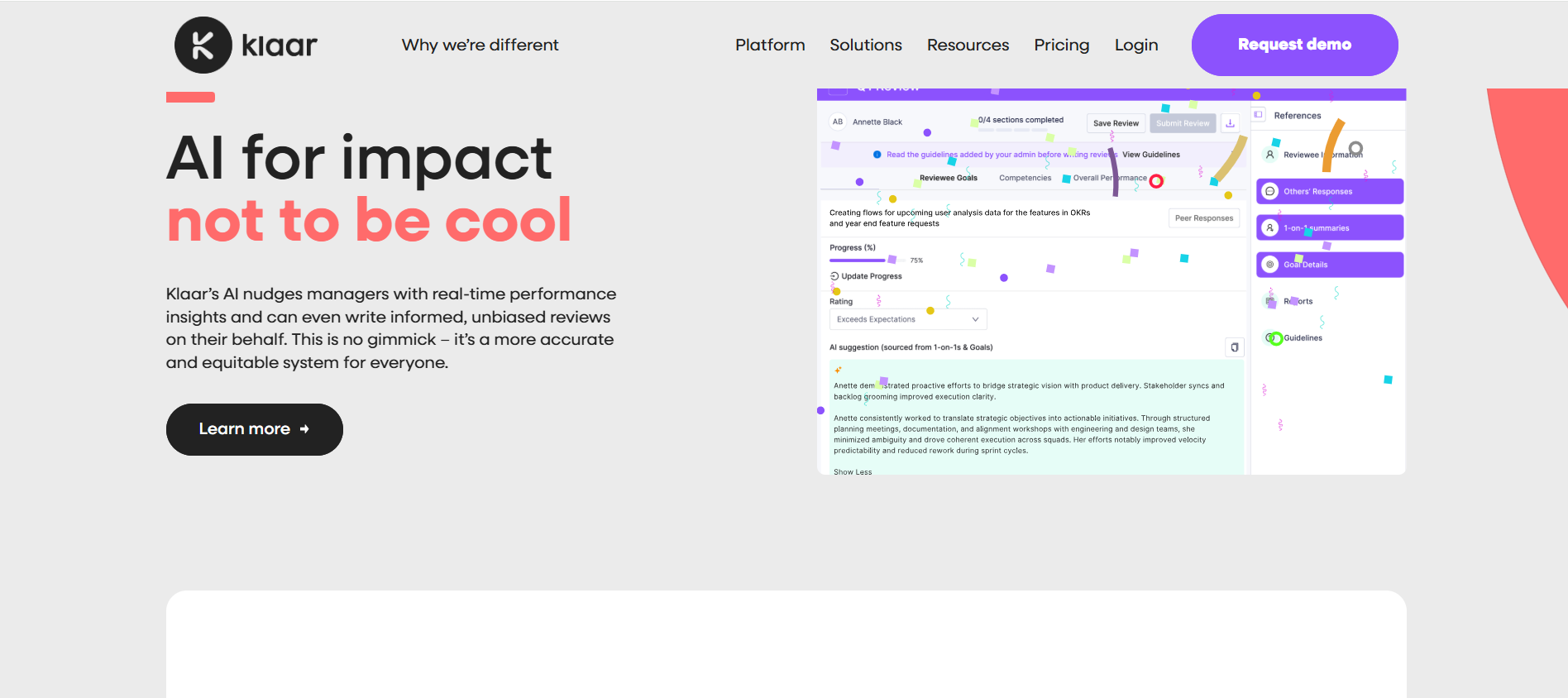Click the Update Progress refresh icon
The width and height of the screenshot is (1568, 698).
pyautogui.click(x=834, y=276)
